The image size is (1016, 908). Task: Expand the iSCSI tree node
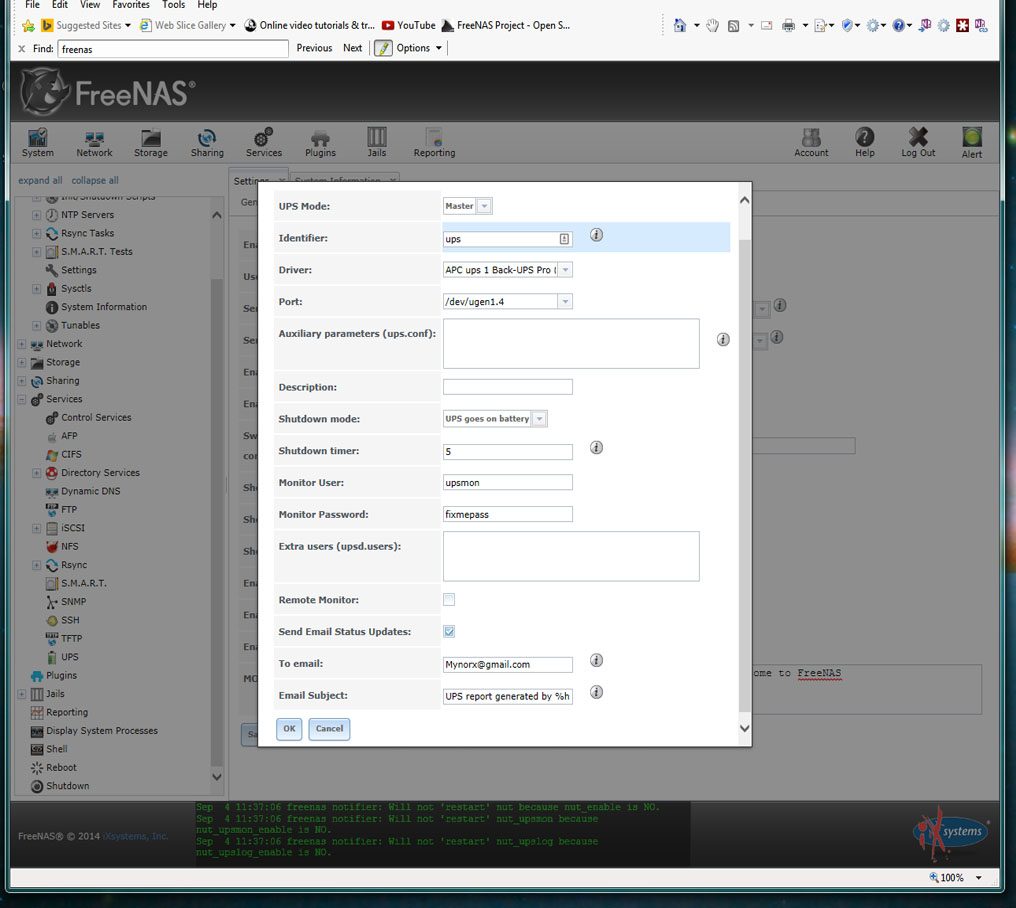[x=36, y=528]
